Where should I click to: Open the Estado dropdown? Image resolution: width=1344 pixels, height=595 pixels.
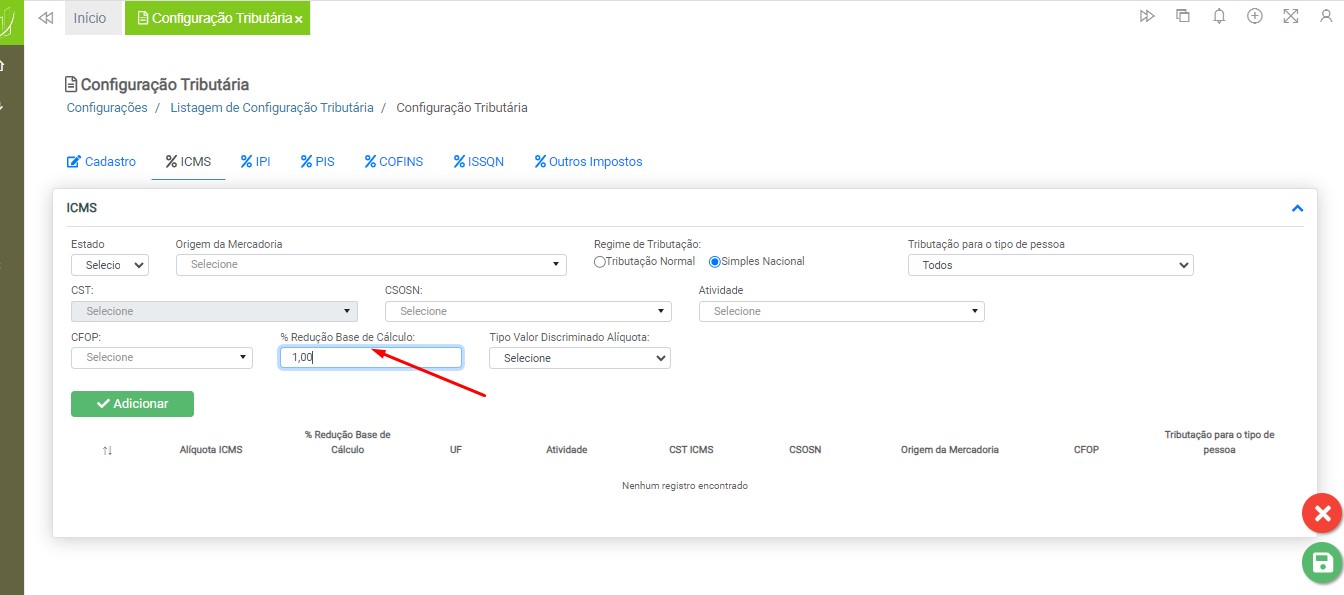(x=110, y=265)
